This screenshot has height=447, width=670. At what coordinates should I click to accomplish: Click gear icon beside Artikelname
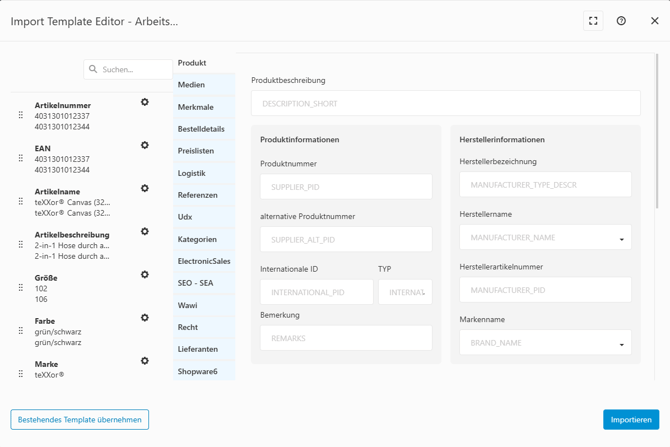click(145, 188)
